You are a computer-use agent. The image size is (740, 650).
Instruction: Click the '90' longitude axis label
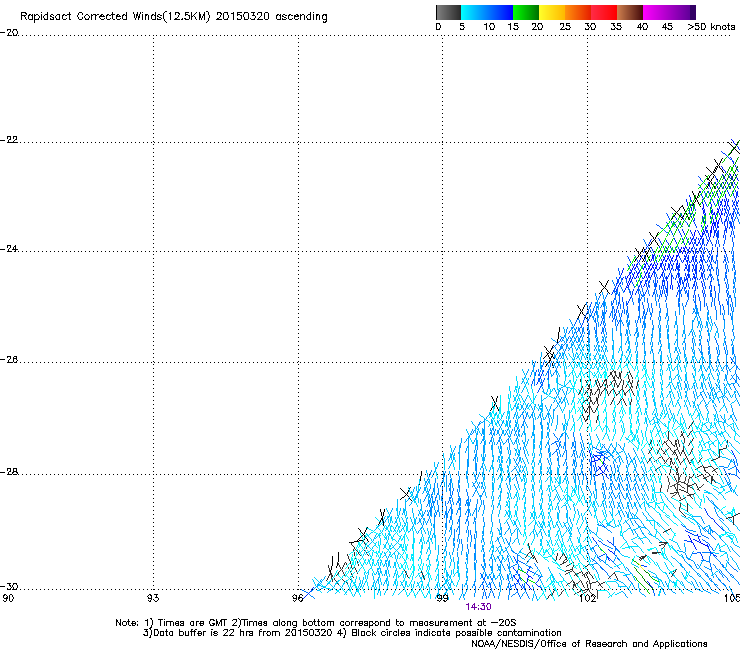click(8, 598)
